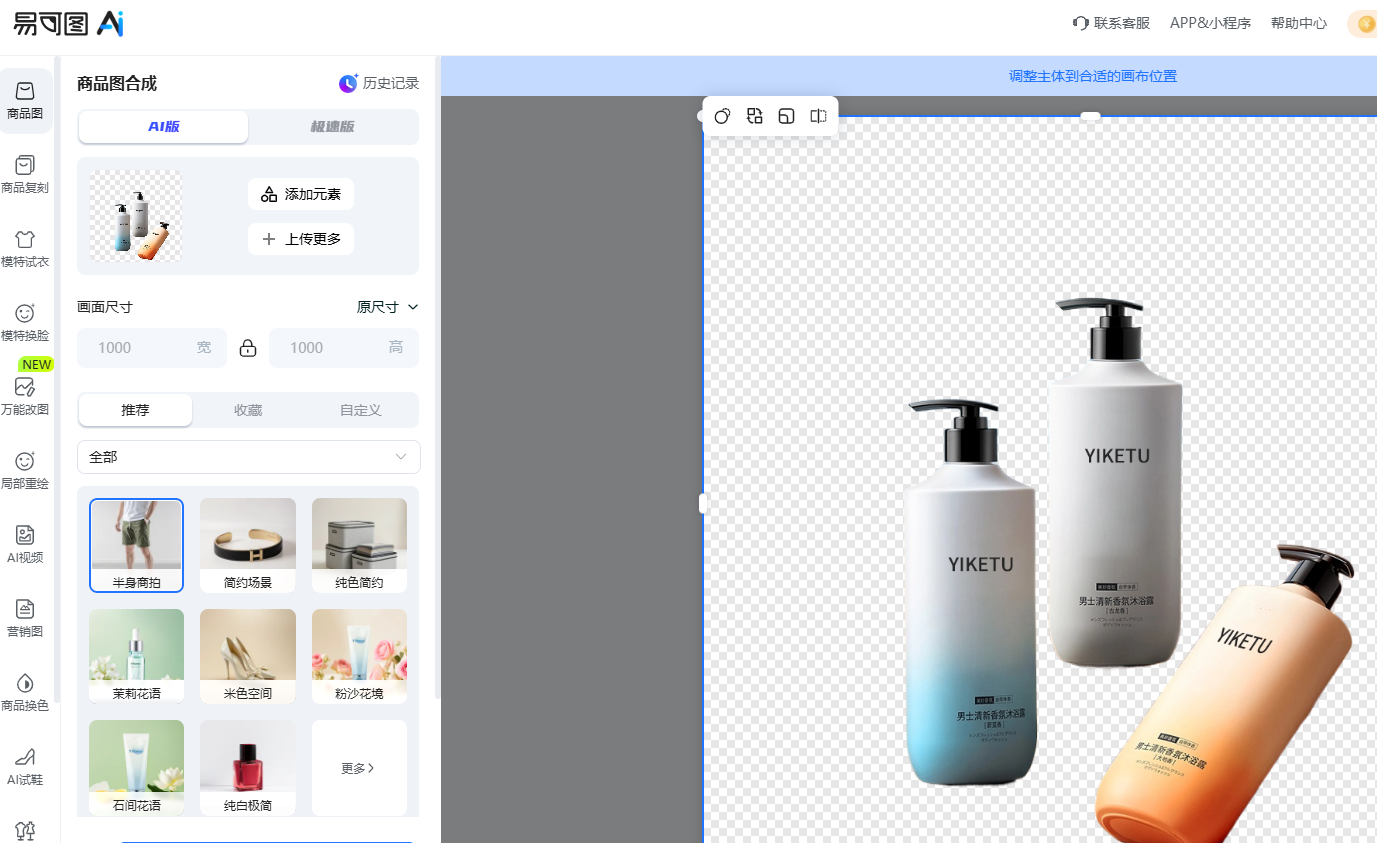This screenshot has width=1377, height=843.
Task: Click the 画面尺寸 label
Action: 105,307
